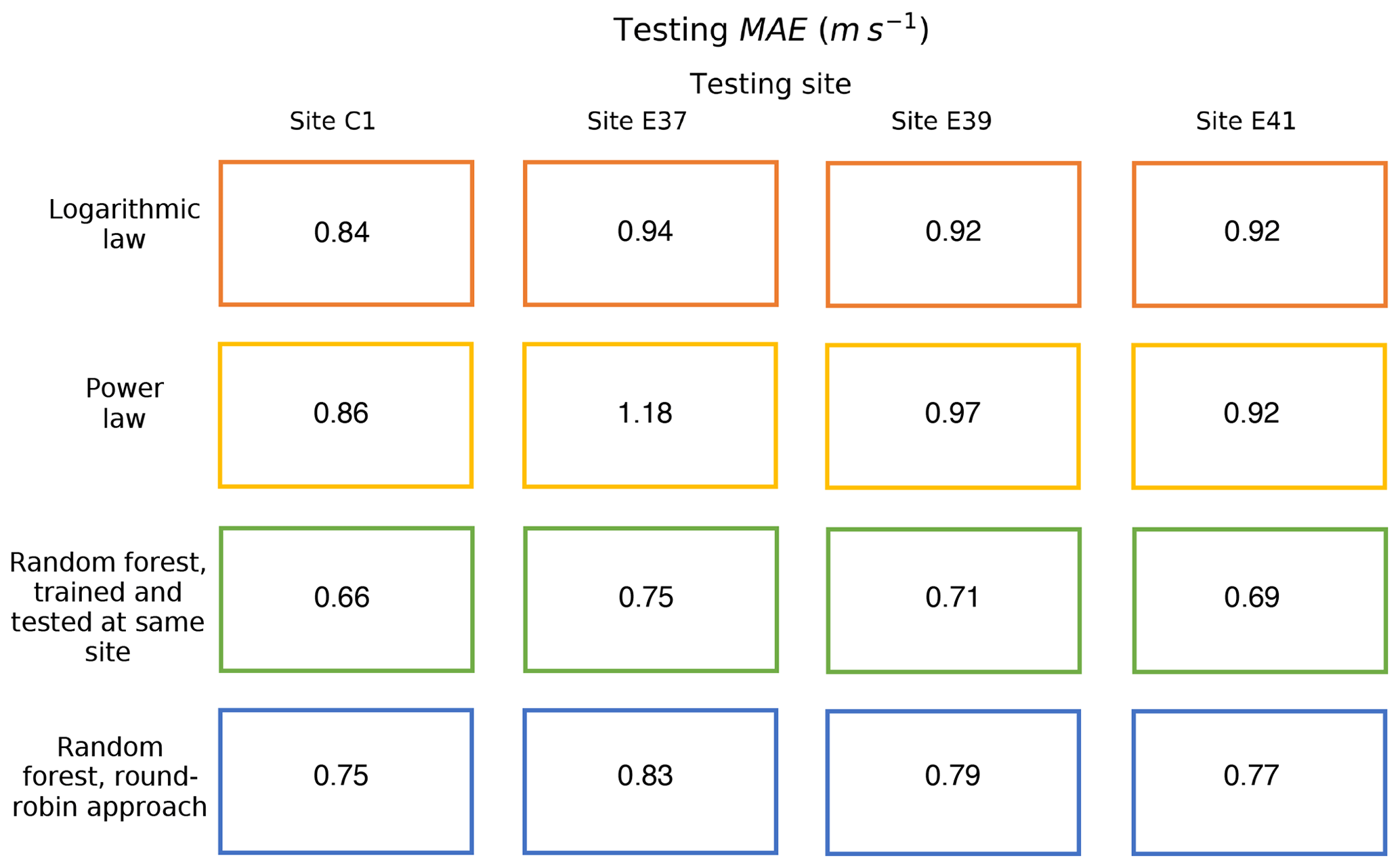Click Logarithmic law value for Site E39
Image resolution: width=1400 pixels, height=868 pixels.
click(x=953, y=232)
